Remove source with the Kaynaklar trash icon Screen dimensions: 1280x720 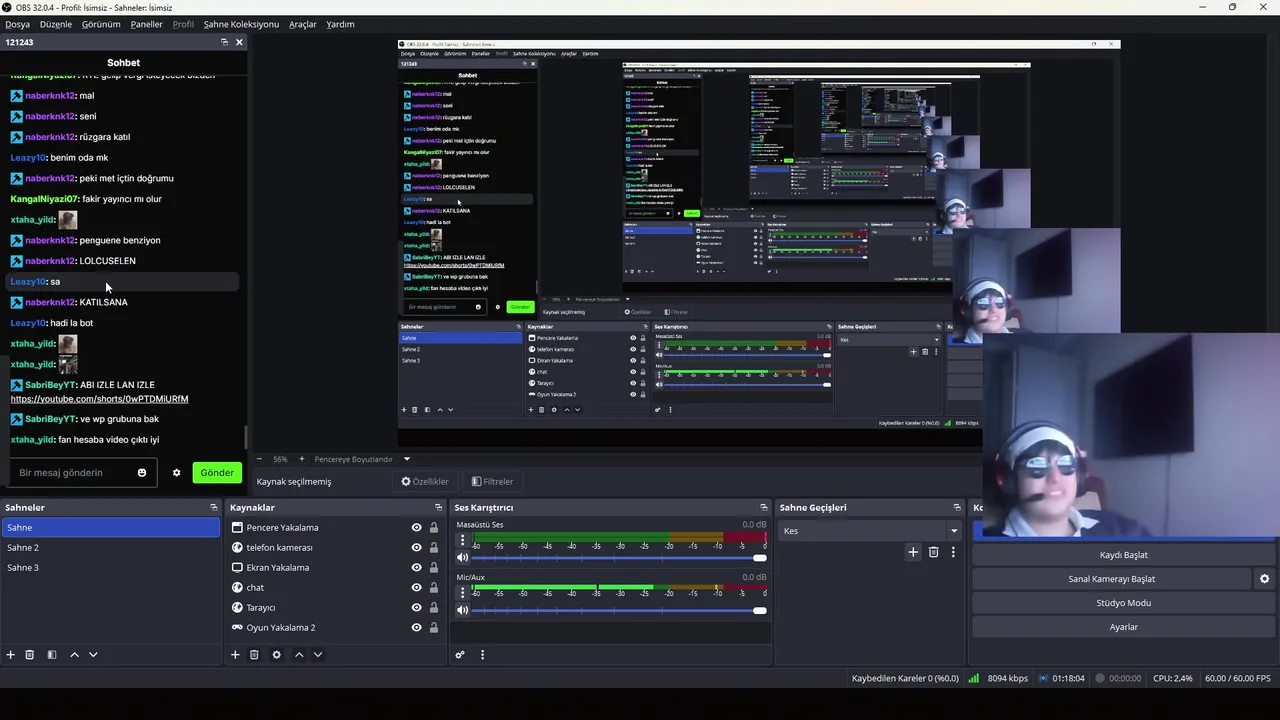(x=255, y=655)
